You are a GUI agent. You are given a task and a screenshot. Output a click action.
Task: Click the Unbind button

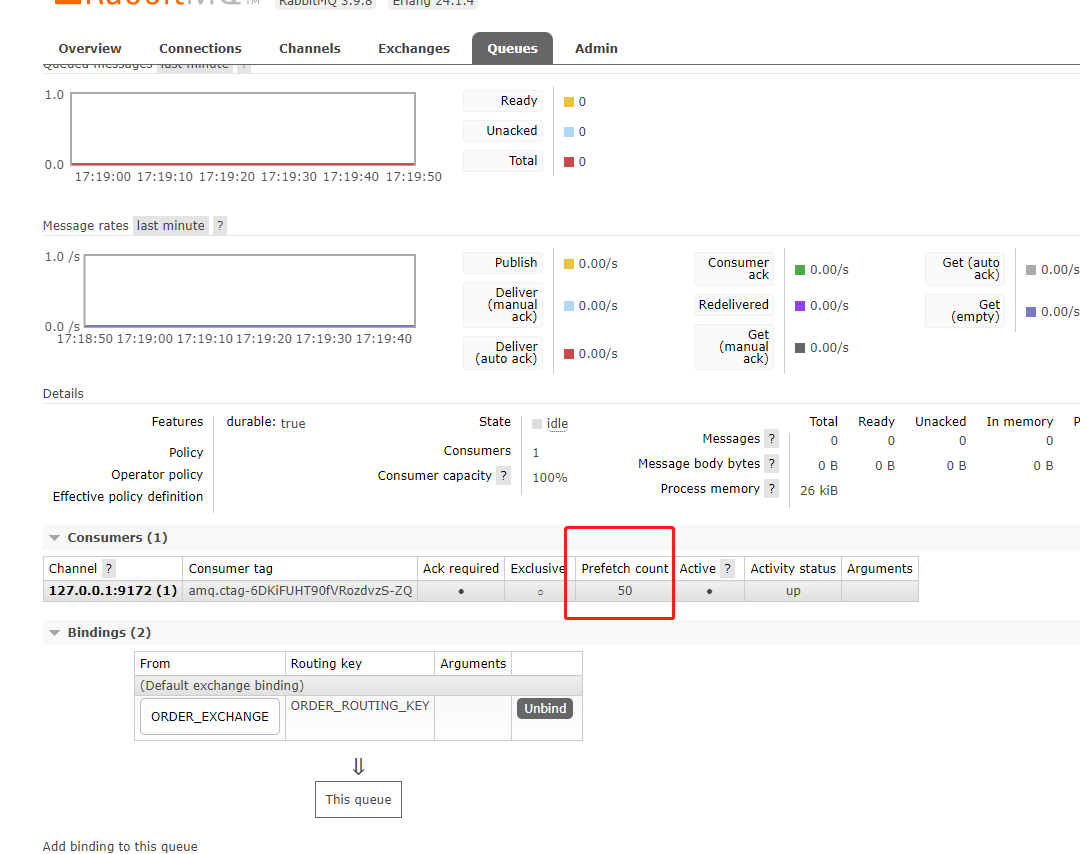point(544,708)
